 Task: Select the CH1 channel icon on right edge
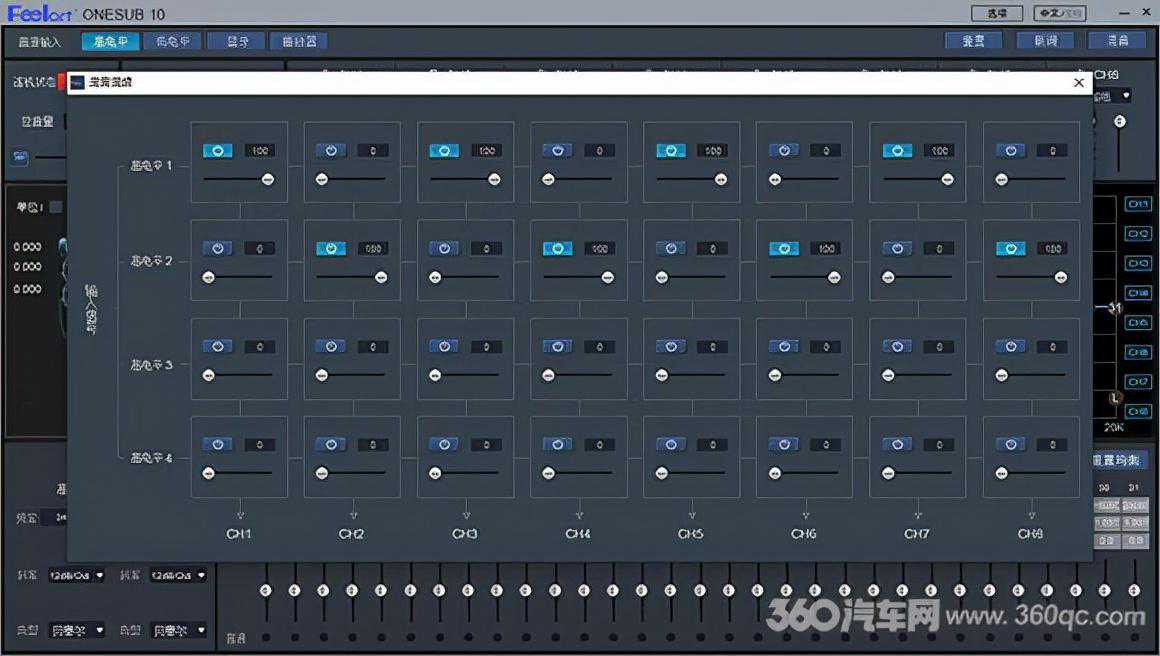pyautogui.click(x=1138, y=204)
